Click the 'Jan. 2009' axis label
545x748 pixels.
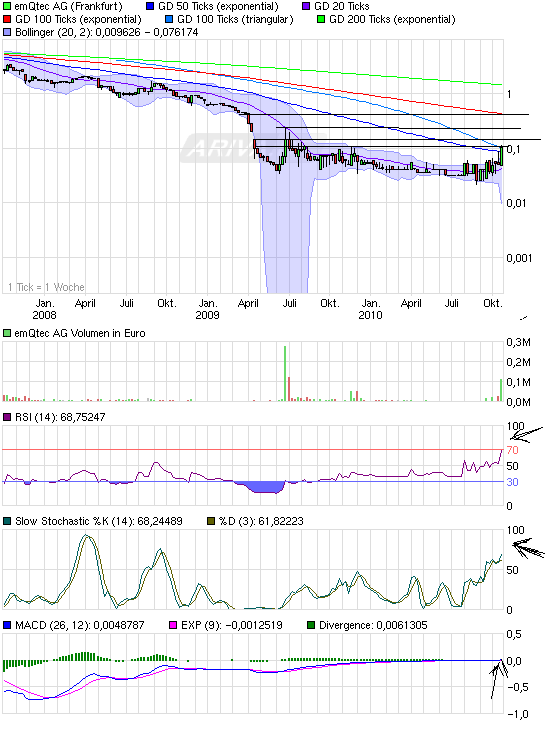[208, 309]
